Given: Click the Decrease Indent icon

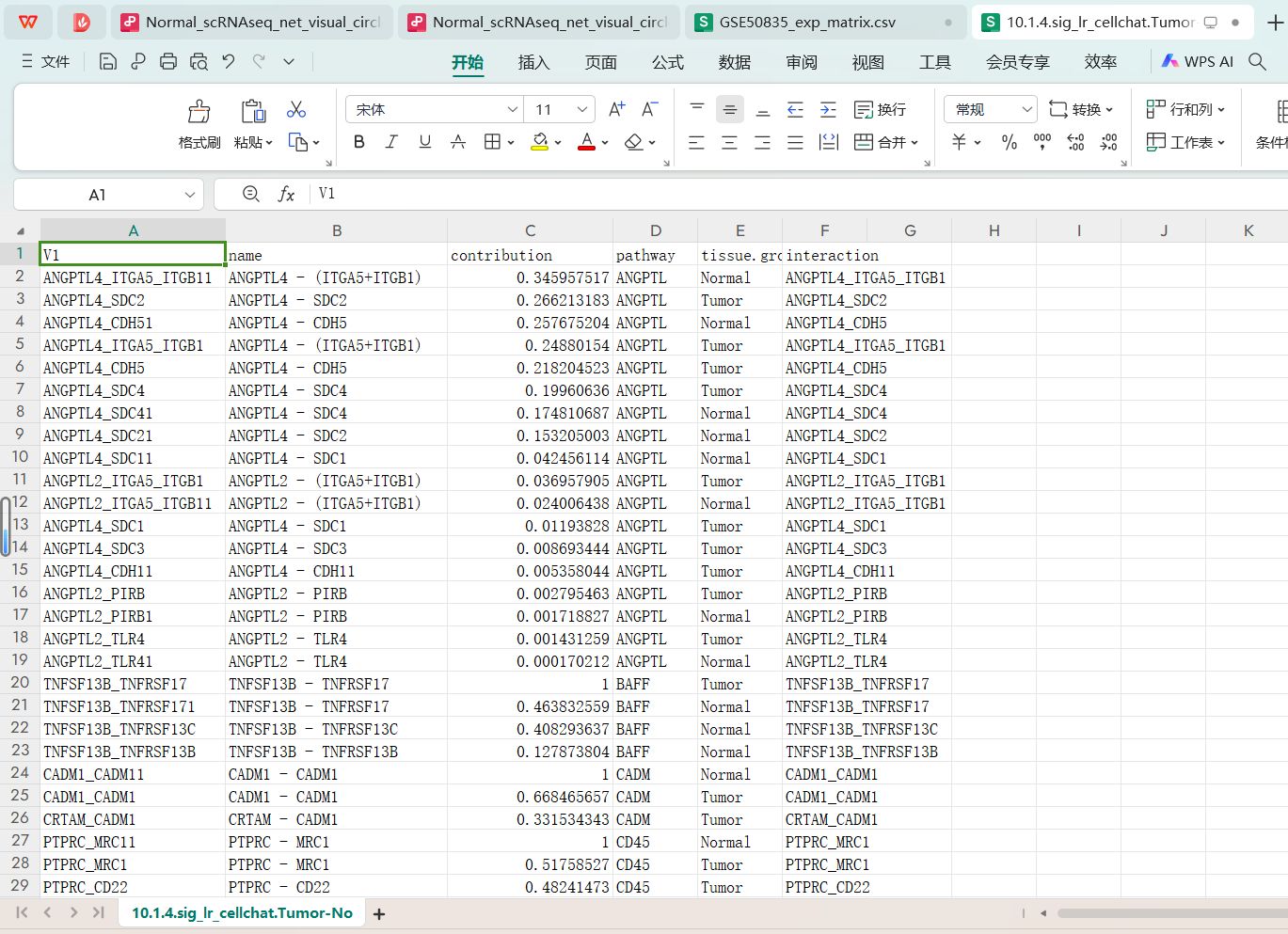Looking at the screenshot, I should coord(795,109).
